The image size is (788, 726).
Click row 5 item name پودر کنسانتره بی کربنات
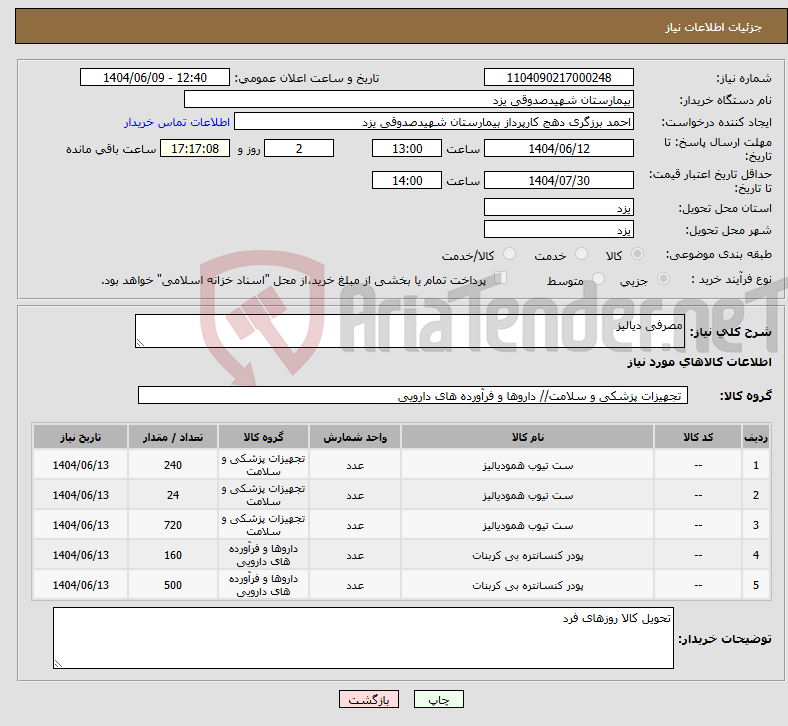(x=527, y=585)
